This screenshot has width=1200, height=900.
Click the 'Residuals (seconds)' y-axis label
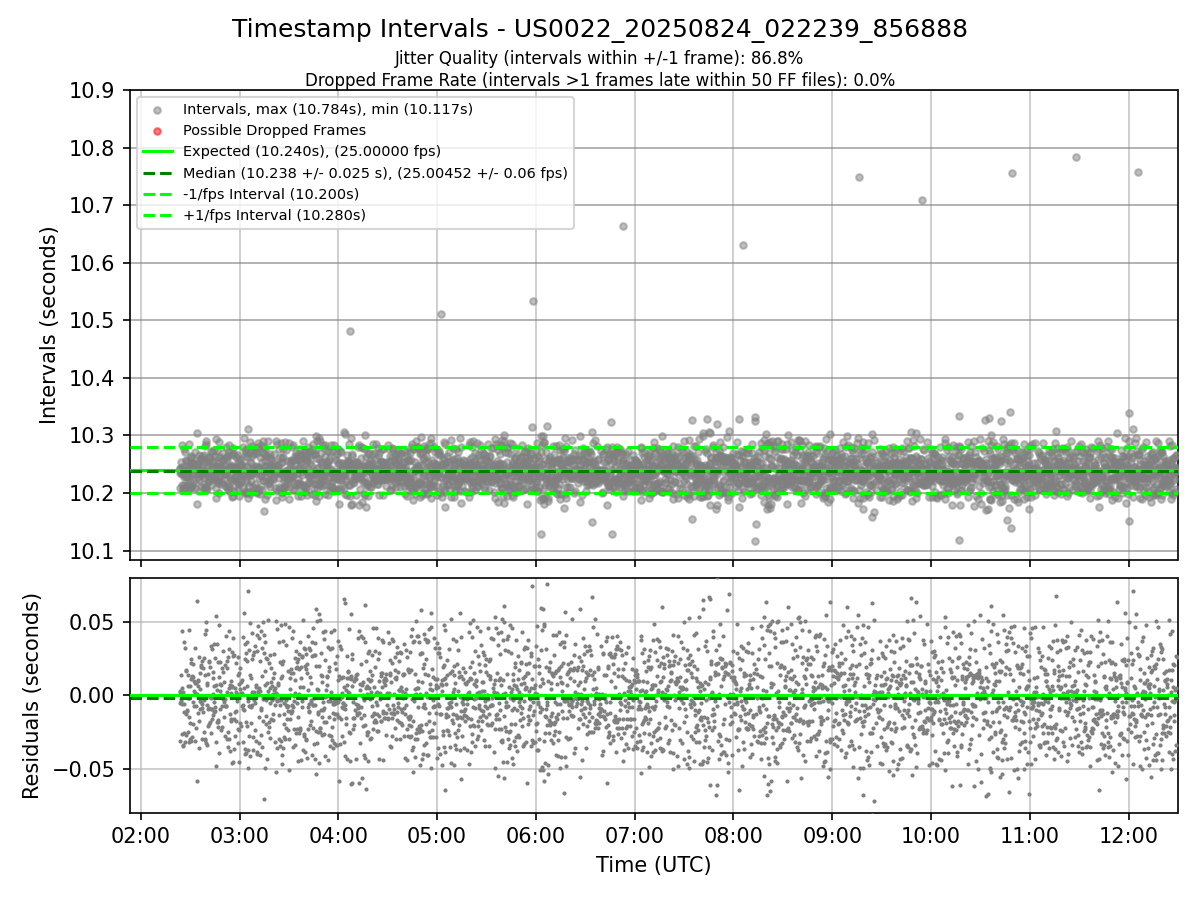coord(31,696)
